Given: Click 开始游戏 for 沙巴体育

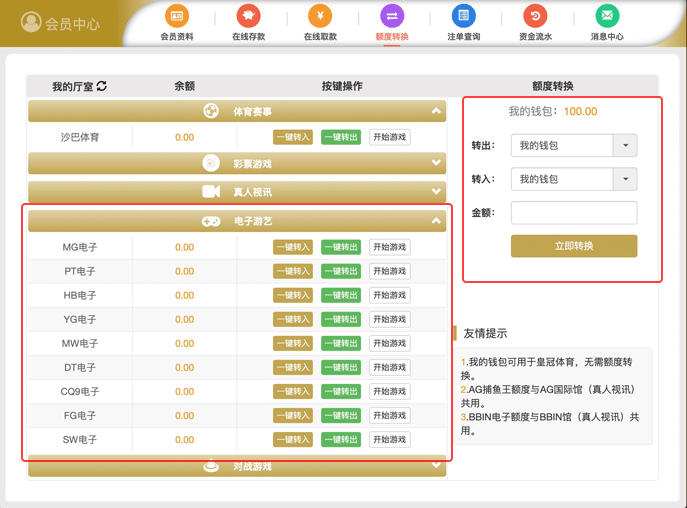Looking at the screenshot, I should point(389,137).
